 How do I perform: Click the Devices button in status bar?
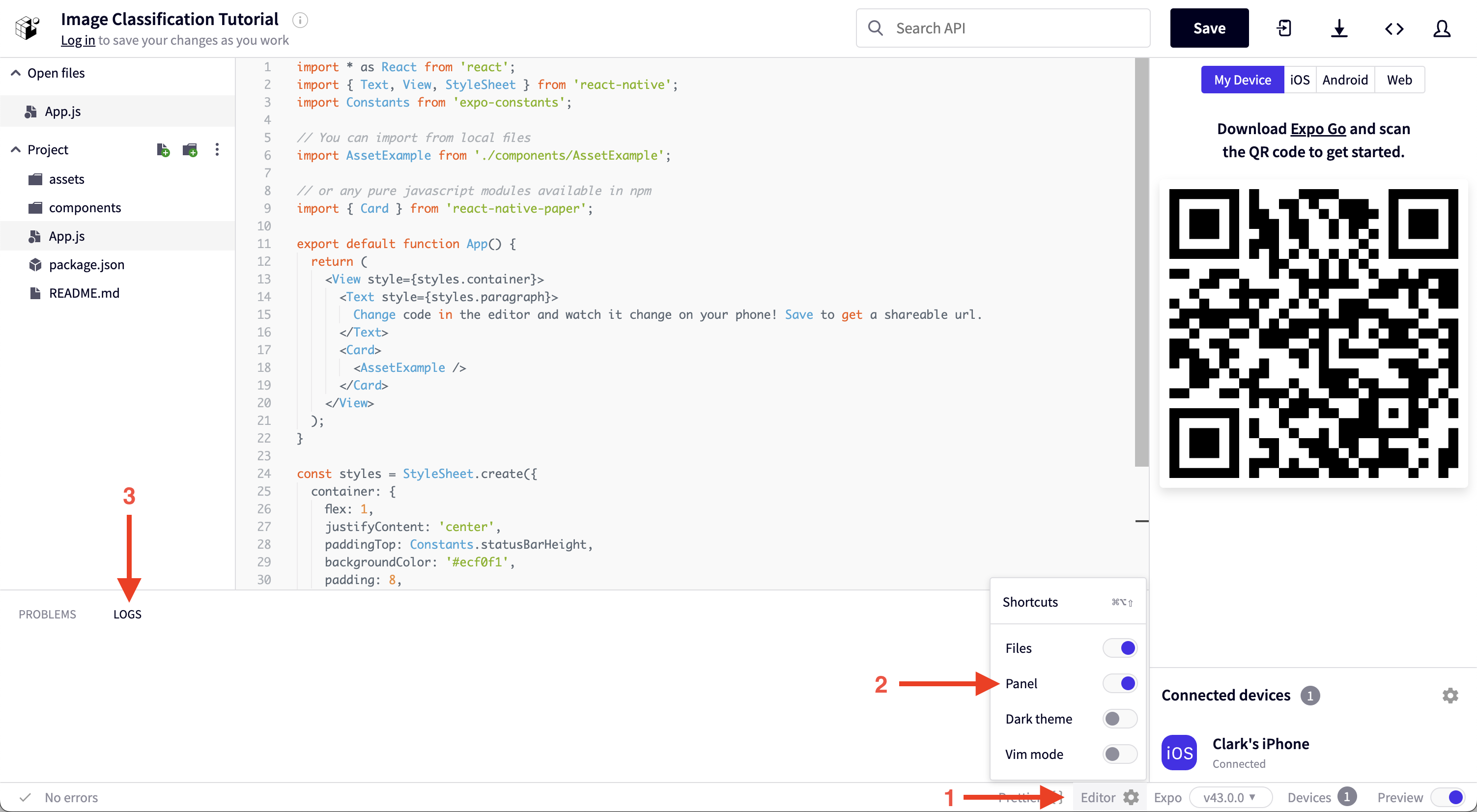point(1321,797)
